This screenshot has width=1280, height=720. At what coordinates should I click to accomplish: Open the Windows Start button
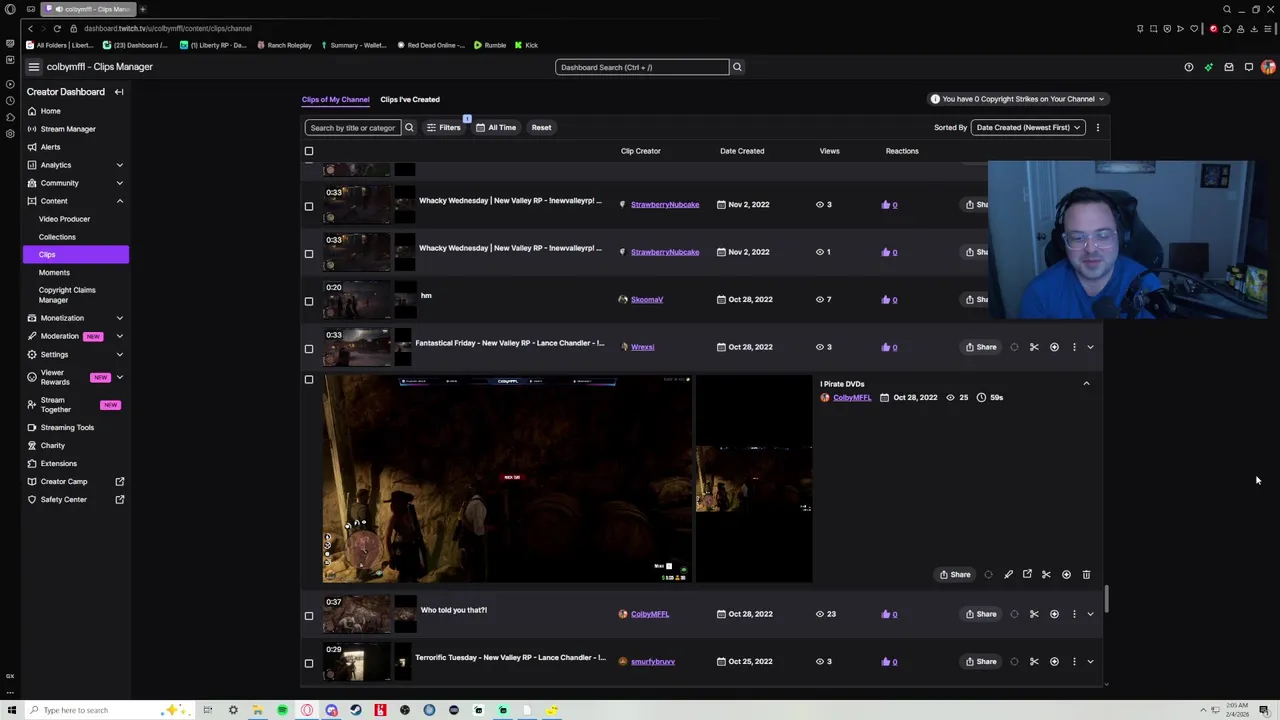[x=12, y=710]
